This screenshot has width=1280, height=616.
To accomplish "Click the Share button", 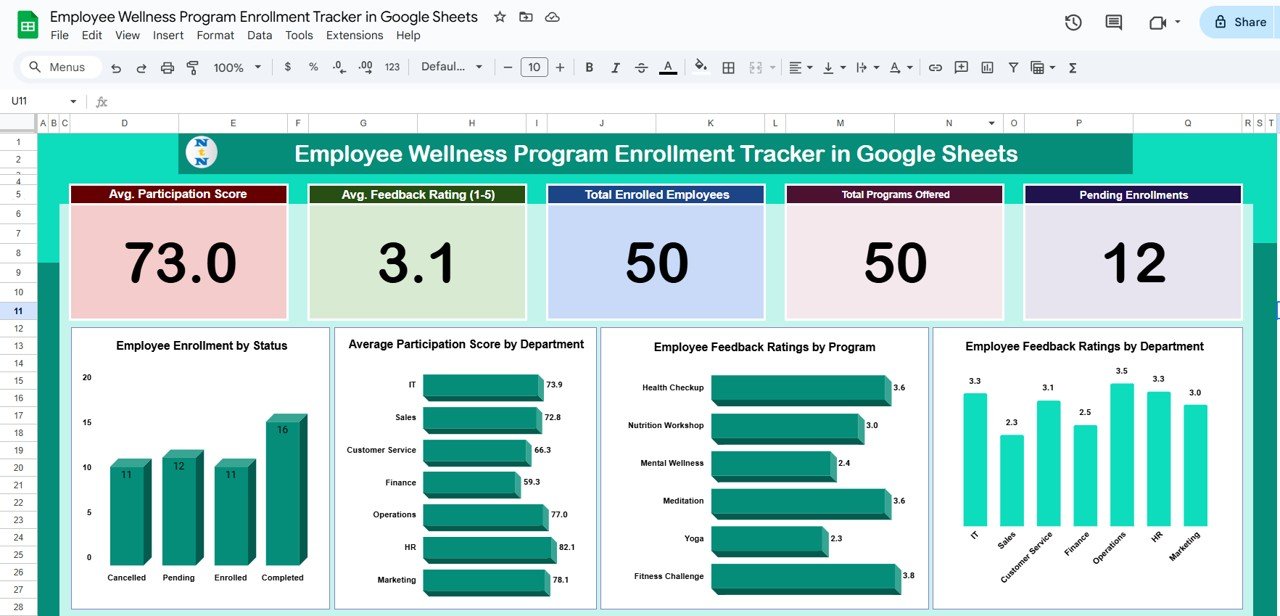I will pos(1240,22).
